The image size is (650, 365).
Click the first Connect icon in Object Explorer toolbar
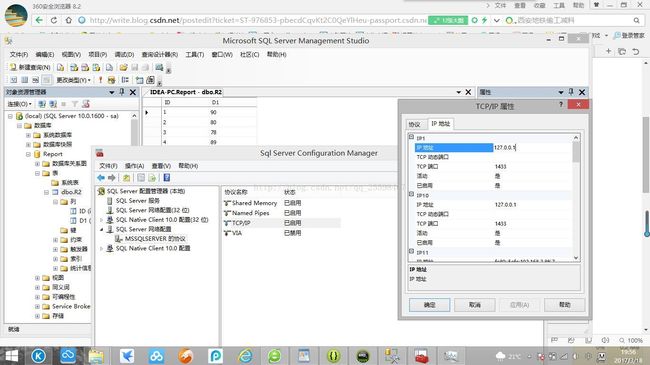click(42, 104)
